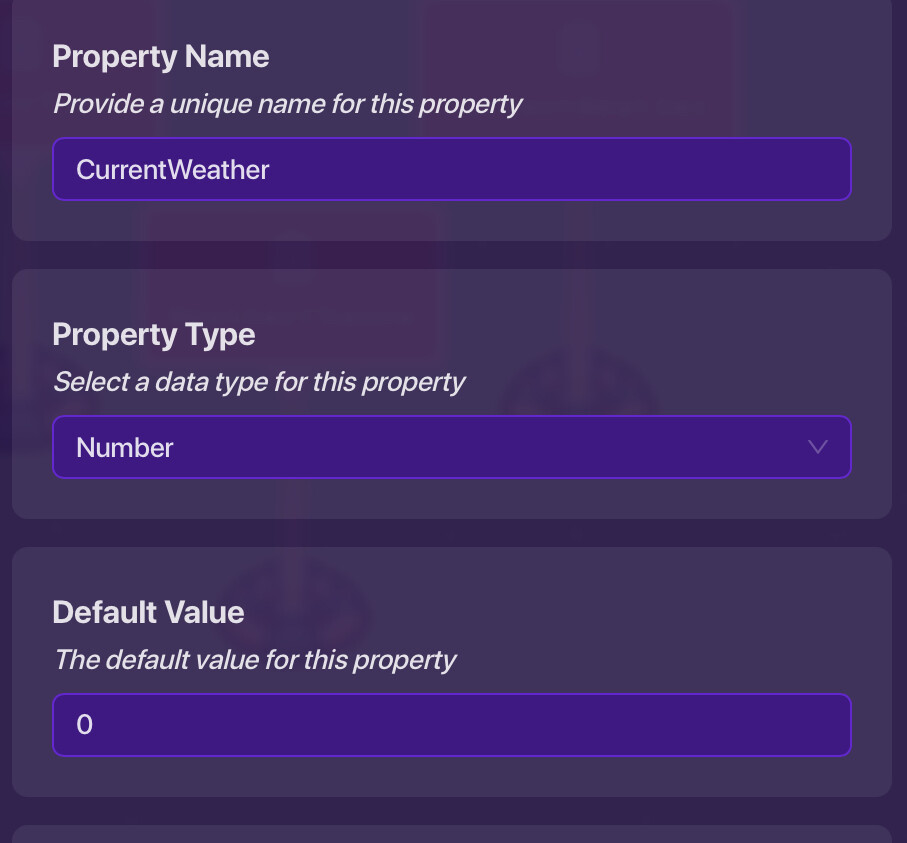Click the dark gap between Name and Type cards
The image size is (907, 843).
pyautogui.click(x=450, y=255)
